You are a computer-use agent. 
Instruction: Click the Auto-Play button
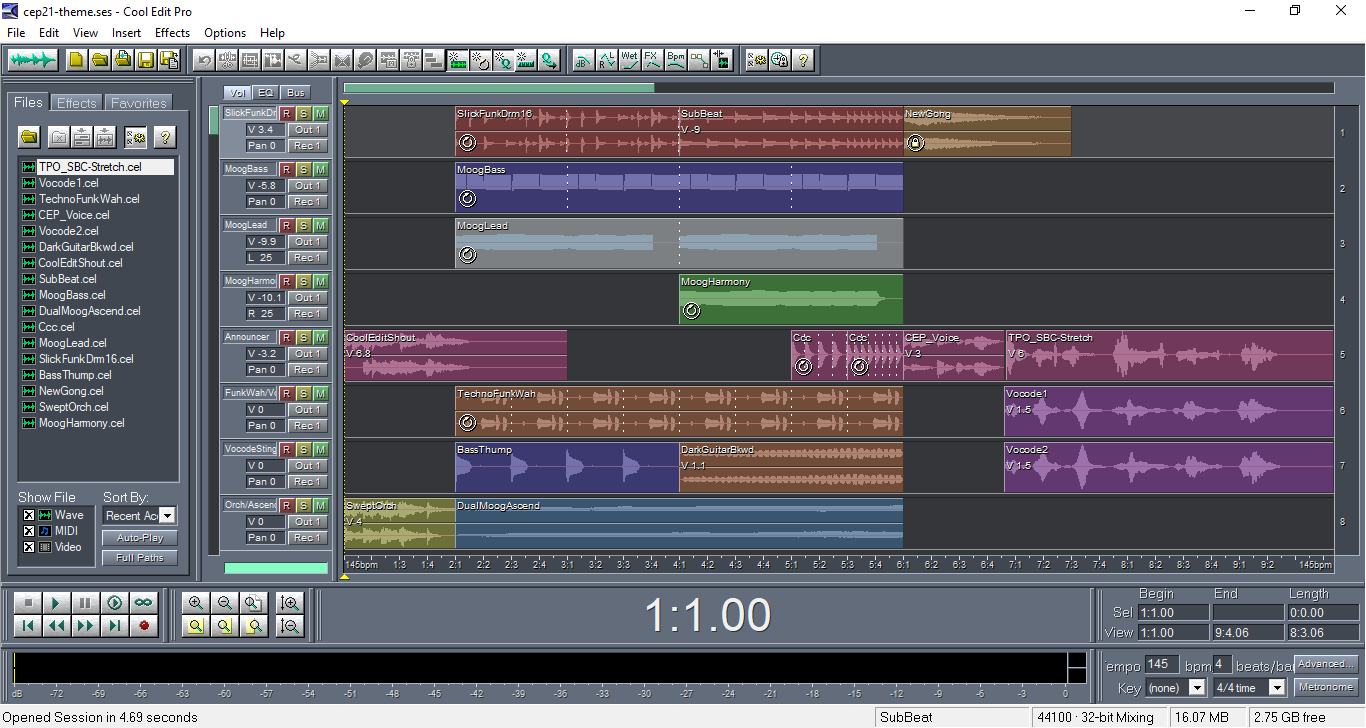pos(140,538)
